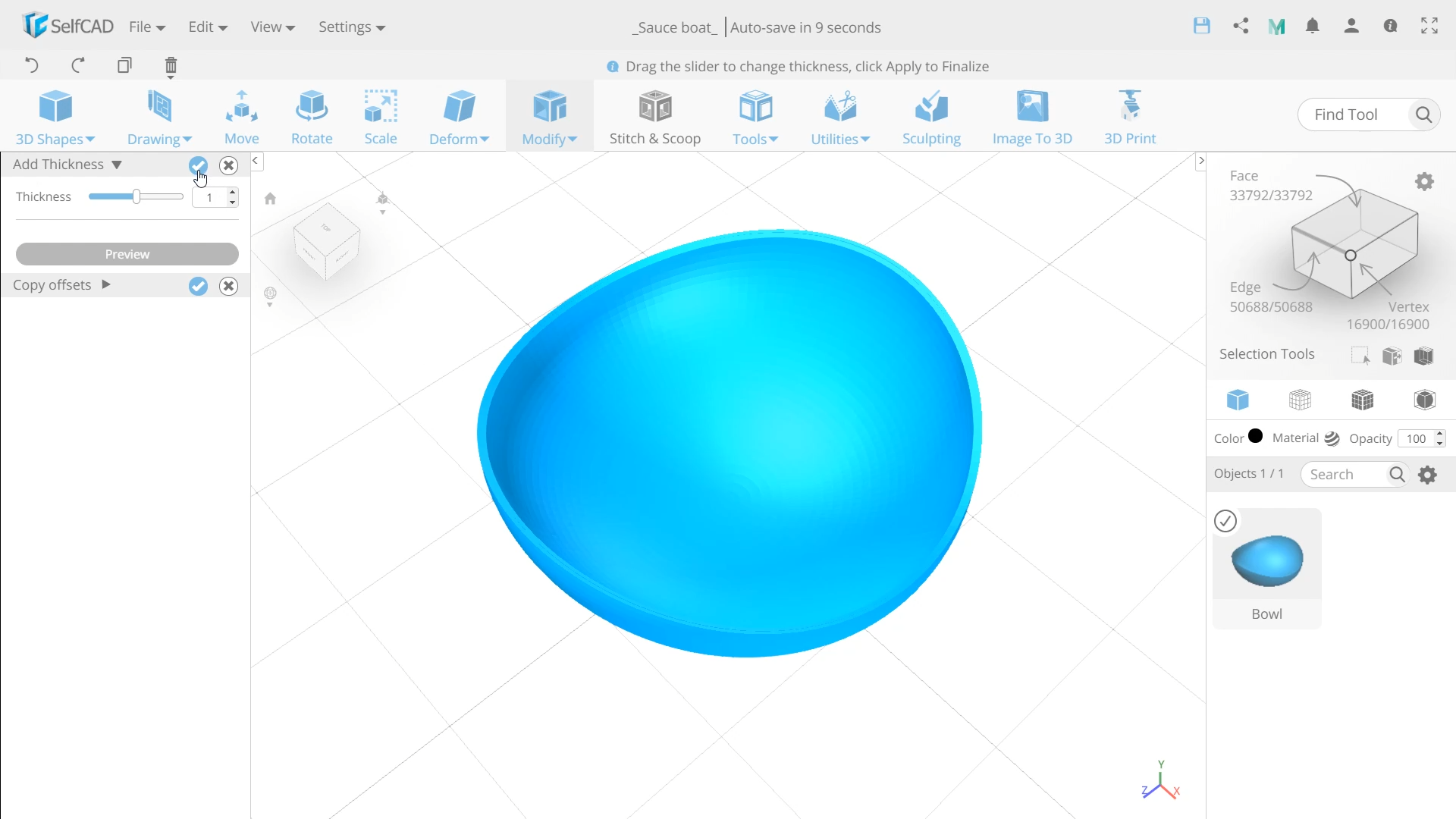Increase Thickness value with up arrow
Image resolution: width=1456 pixels, height=819 pixels.
tap(232, 193)
